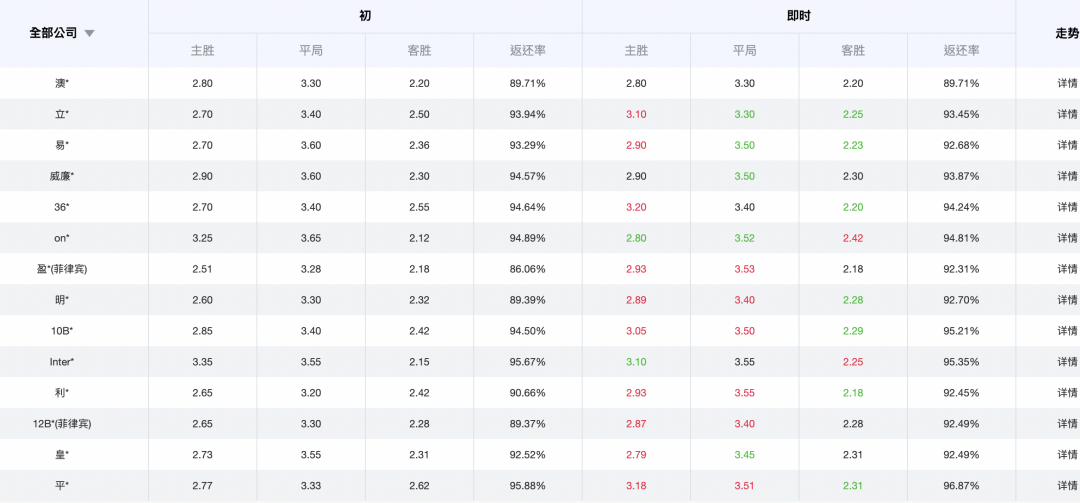Click red 3.20 home-win odds for 36*
The width and height of the screenshot is (1080, 503).
click(x=636, y=207)
